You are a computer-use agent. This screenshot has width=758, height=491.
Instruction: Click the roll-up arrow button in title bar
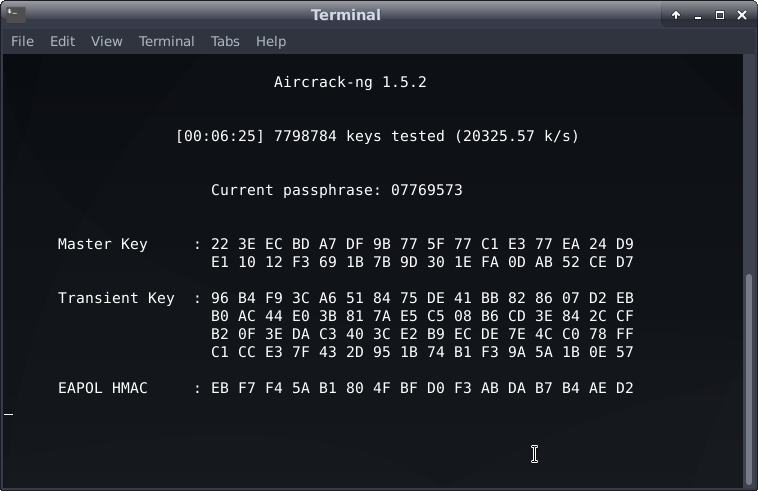click(x=676, y=14)
